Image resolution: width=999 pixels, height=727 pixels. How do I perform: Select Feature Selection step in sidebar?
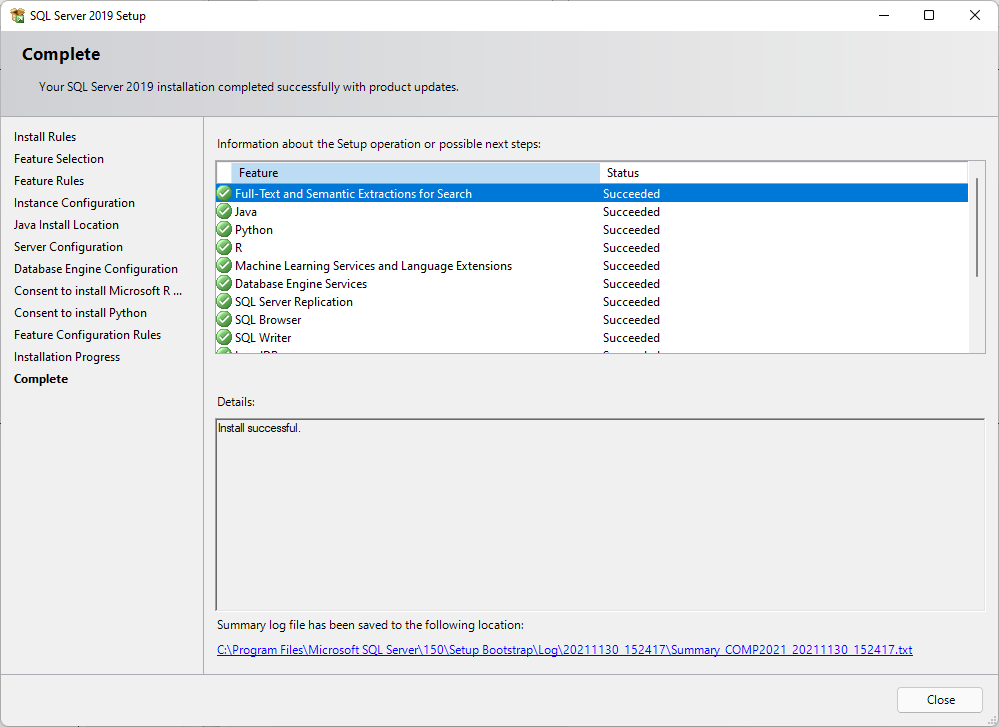(x=59, y=159)
